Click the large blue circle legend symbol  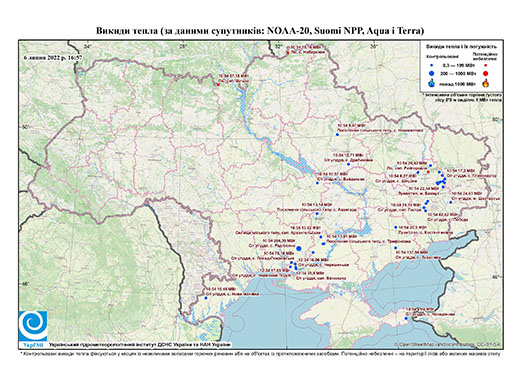432,73
